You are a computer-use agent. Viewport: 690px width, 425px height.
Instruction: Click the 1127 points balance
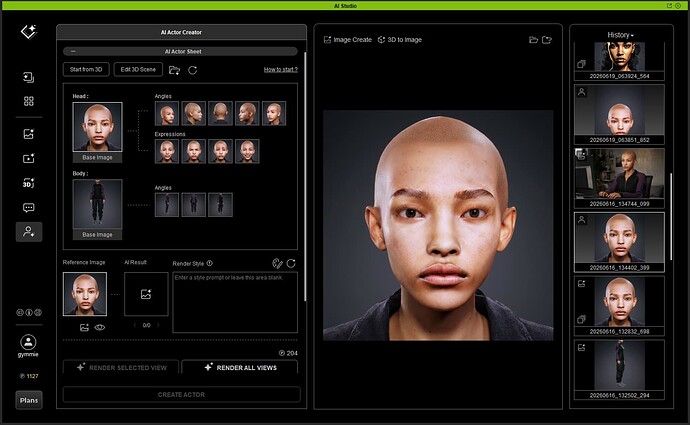pos(29,376)
